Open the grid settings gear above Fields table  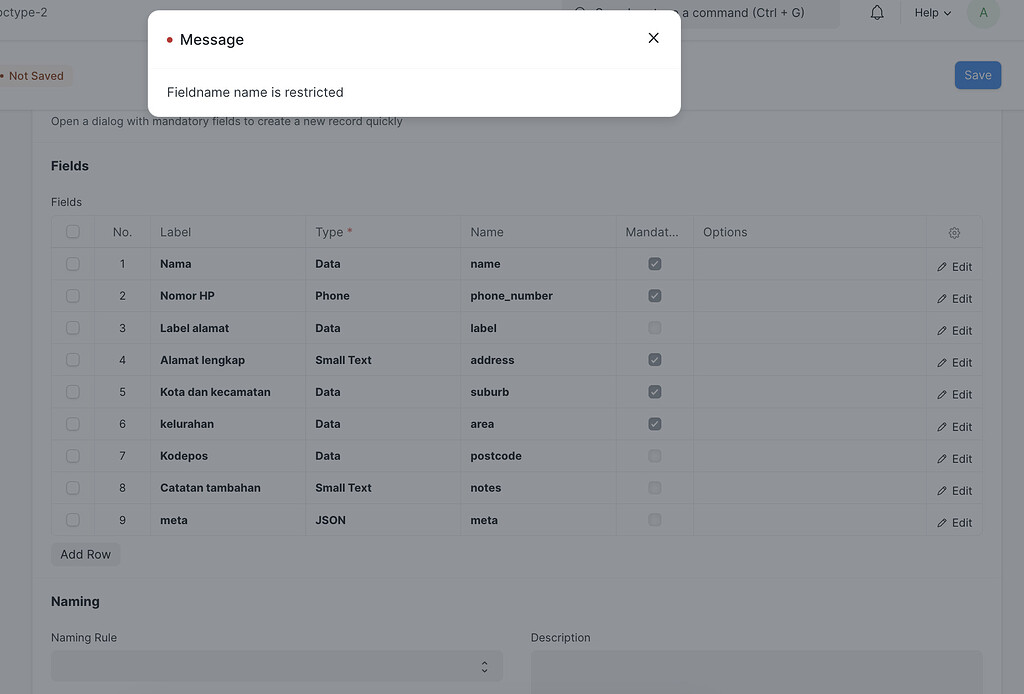click(x=953, y=231)
